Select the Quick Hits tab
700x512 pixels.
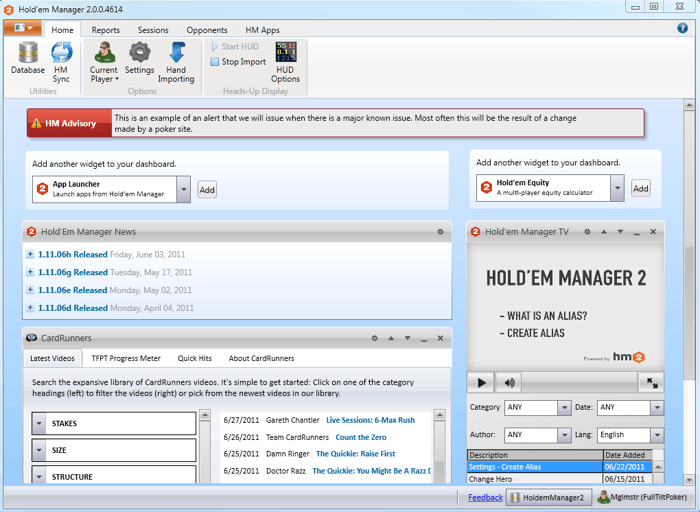[195, 358]
